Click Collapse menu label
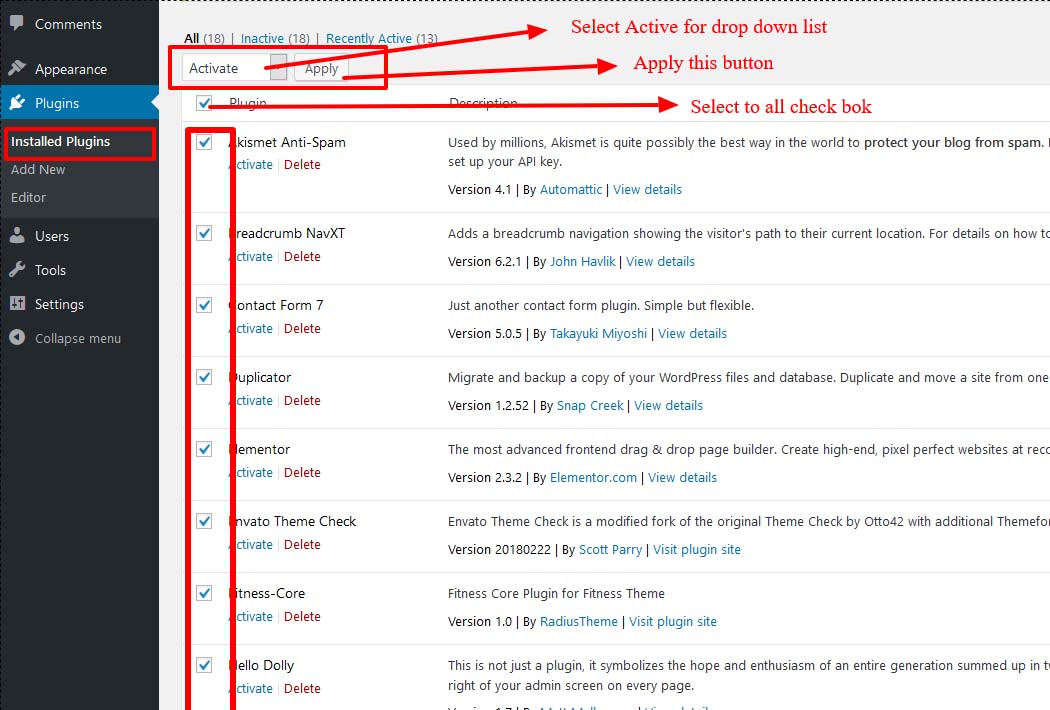 (x=78, y=338)
